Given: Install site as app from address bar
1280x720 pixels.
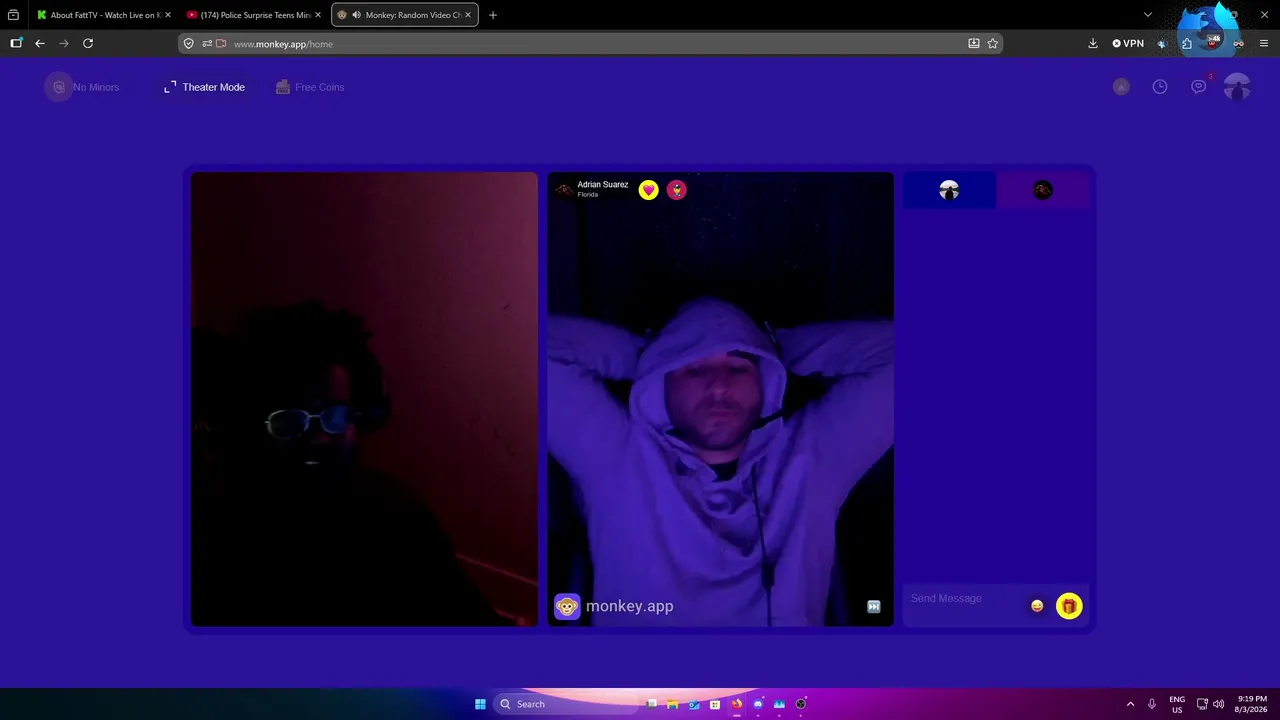Looking at the screenshot, I should [x=974, y=44].
